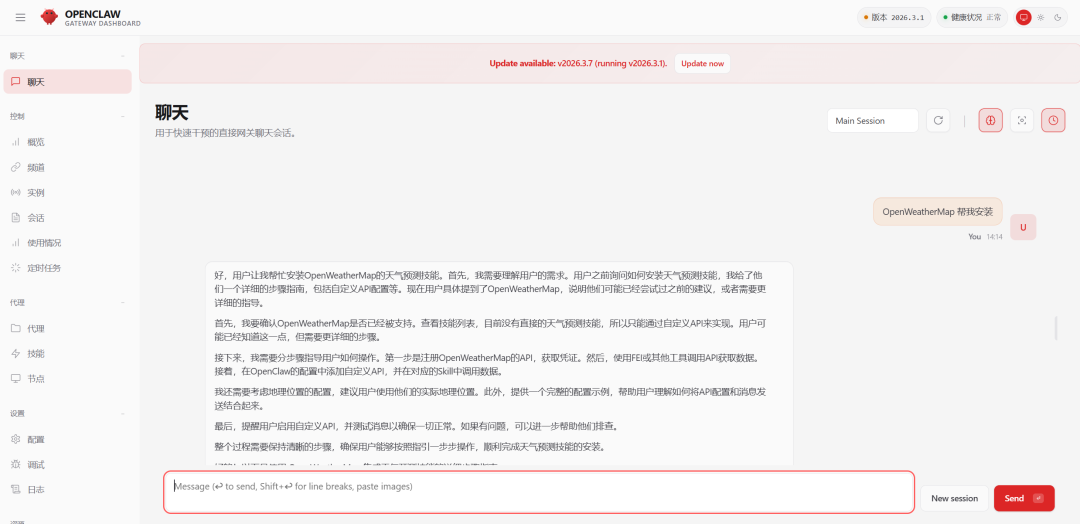Image resolution: width=1080 pixels, height=524 pixels.
Task: Click the 聊天 page heading
Action: point(172,112)
